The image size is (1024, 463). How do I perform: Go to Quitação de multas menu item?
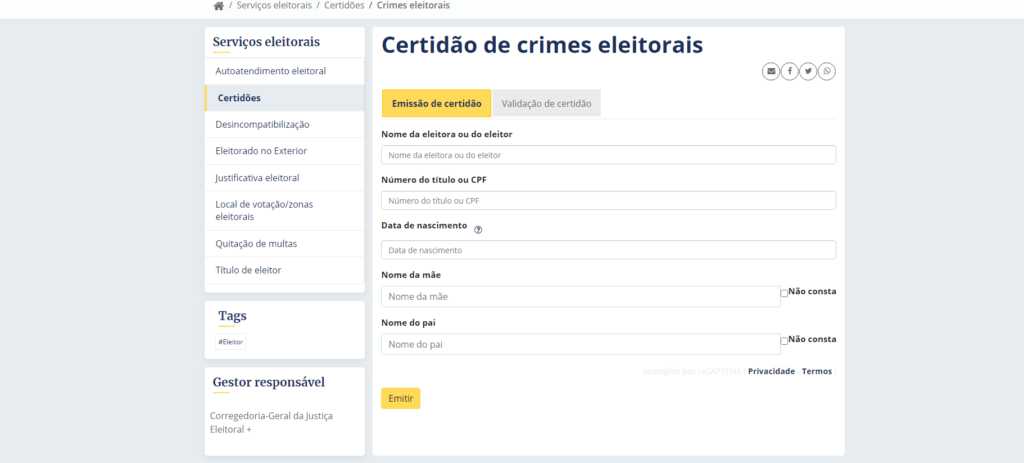point(256,243)
